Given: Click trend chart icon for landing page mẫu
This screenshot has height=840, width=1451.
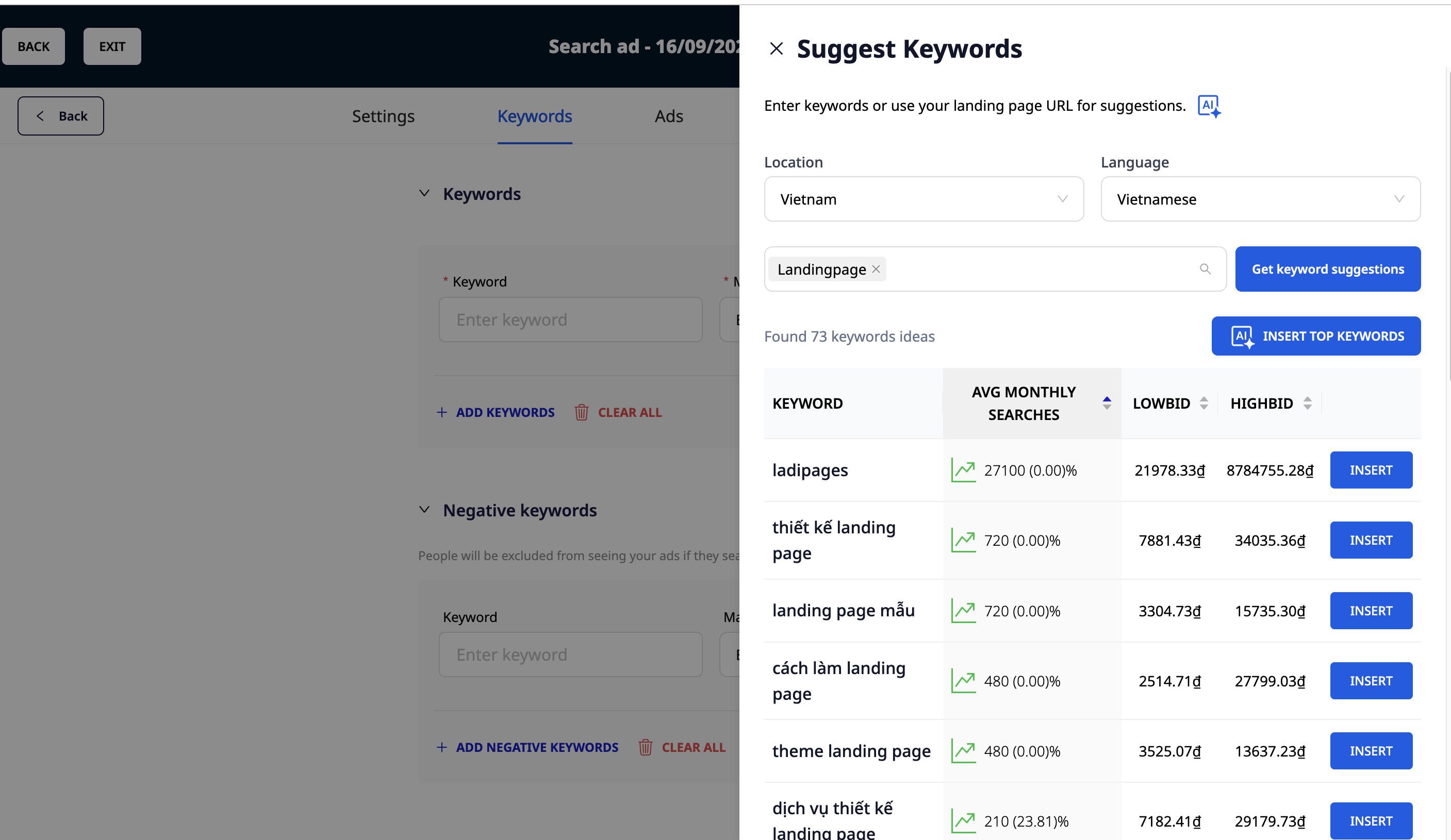Looking at the screenshot, I should pos(963,611).
